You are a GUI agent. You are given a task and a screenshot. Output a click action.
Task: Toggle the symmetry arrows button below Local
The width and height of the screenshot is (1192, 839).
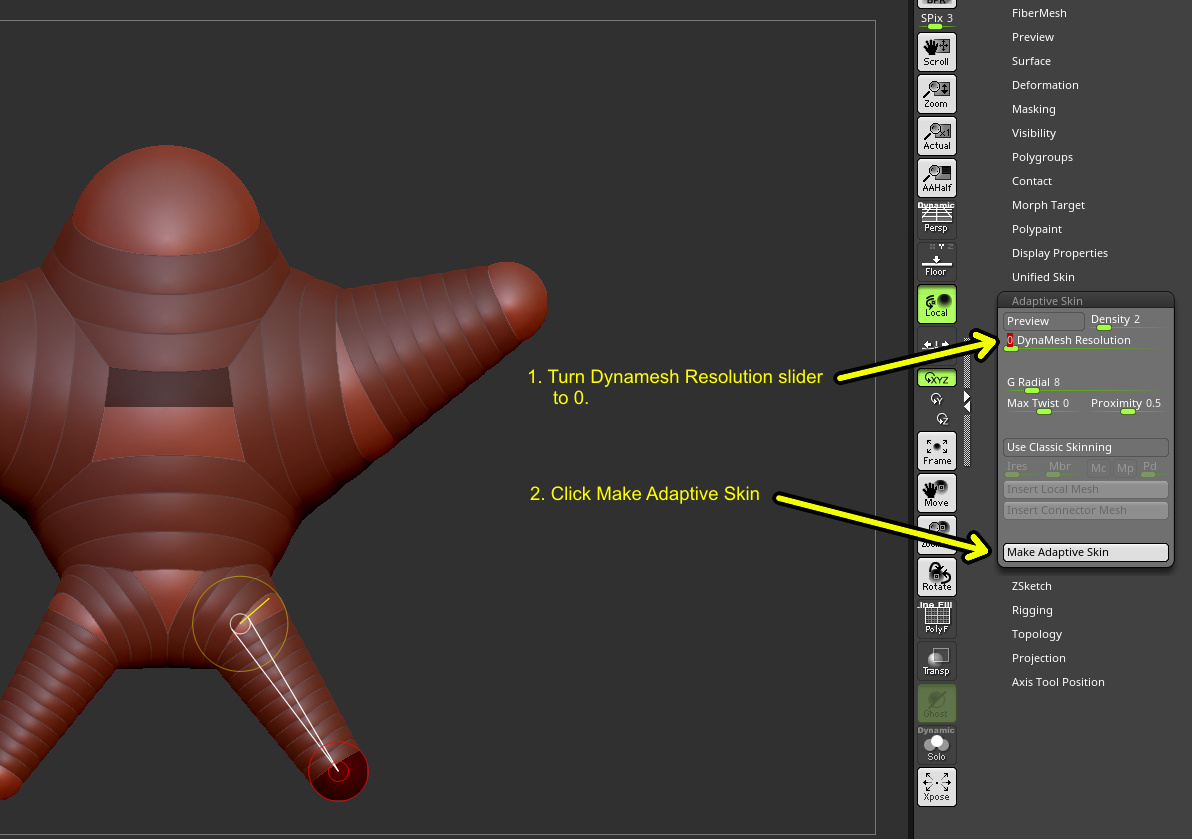point(937,344)
